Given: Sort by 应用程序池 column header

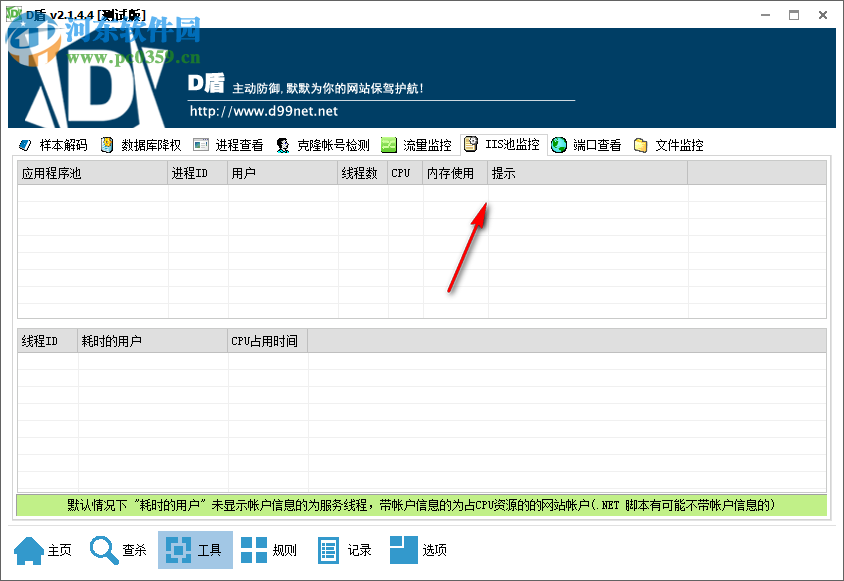Looking at the screenshot, I should pyautogui.click(x=93, y=173).
